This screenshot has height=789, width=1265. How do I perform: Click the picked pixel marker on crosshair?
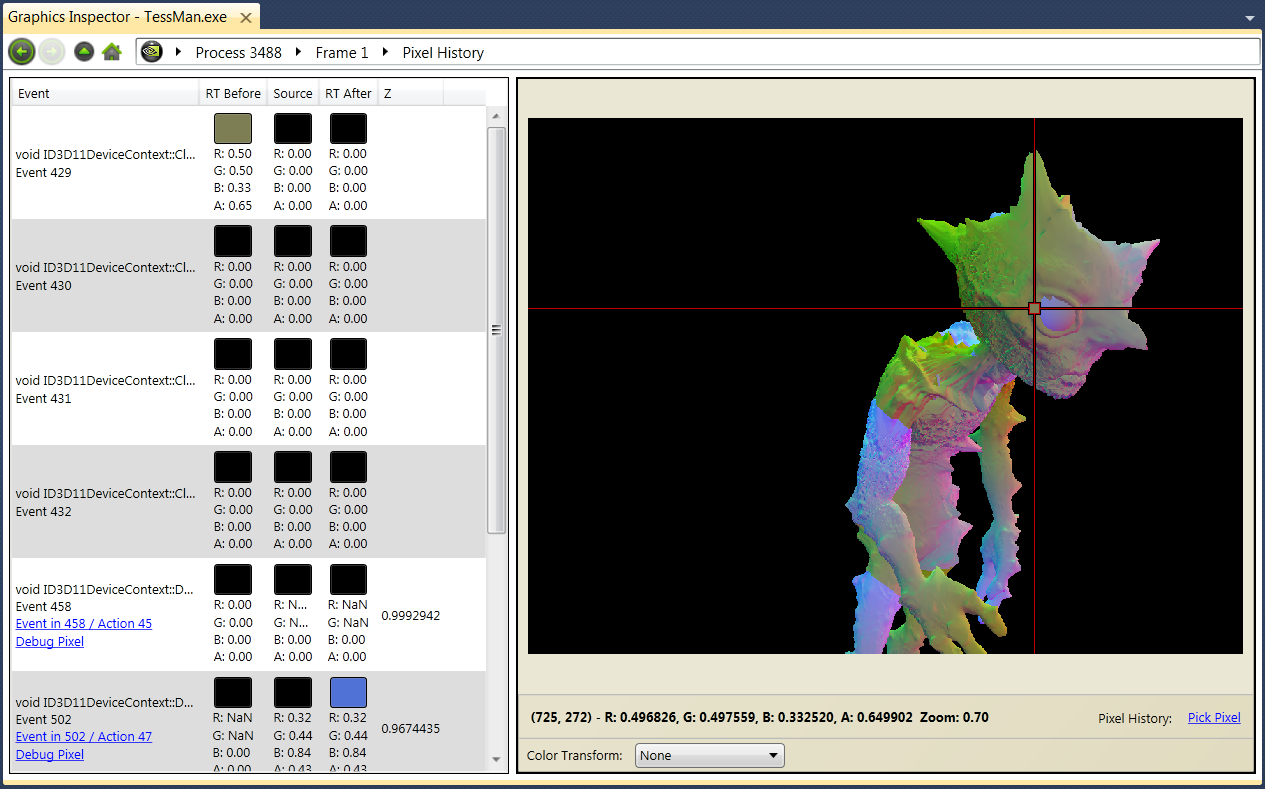pos(1034,309)
